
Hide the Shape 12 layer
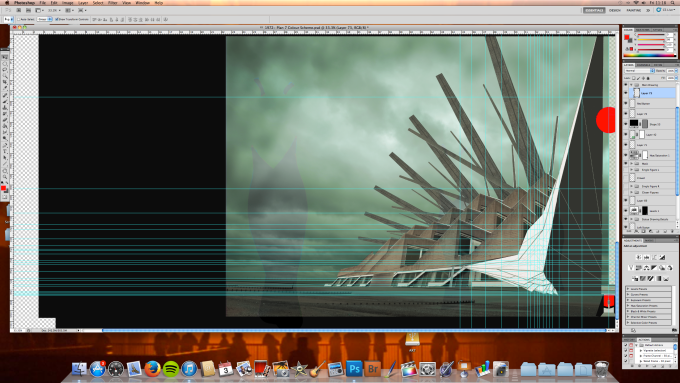tap(626, 124)
